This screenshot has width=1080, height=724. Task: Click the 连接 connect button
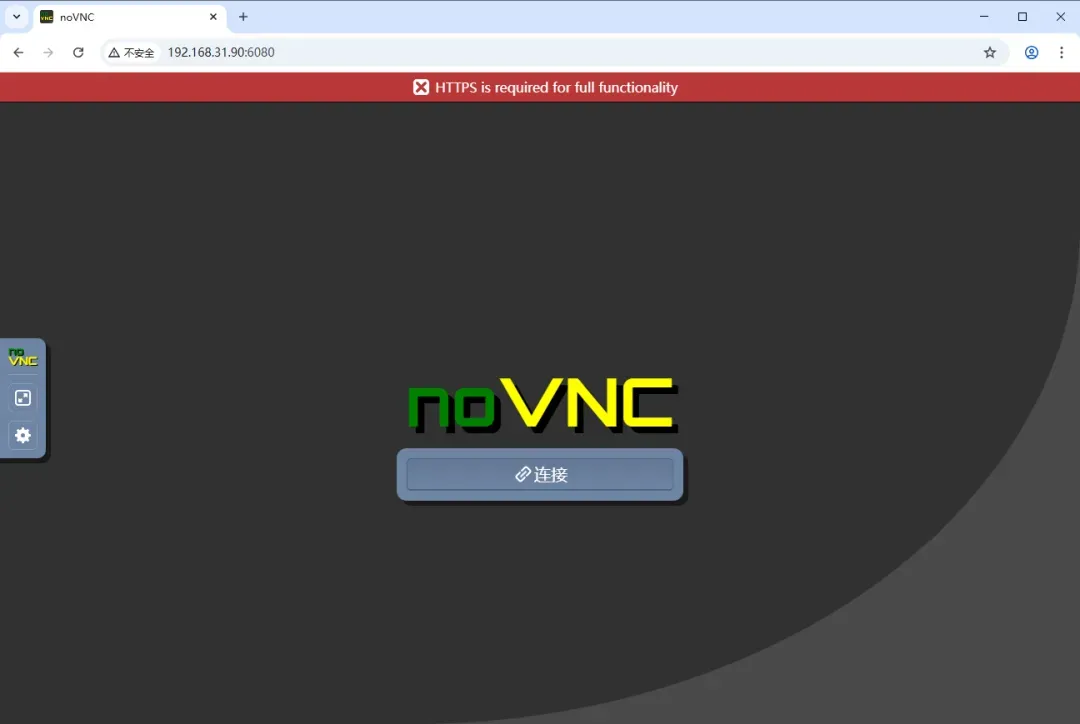(540, 475)
